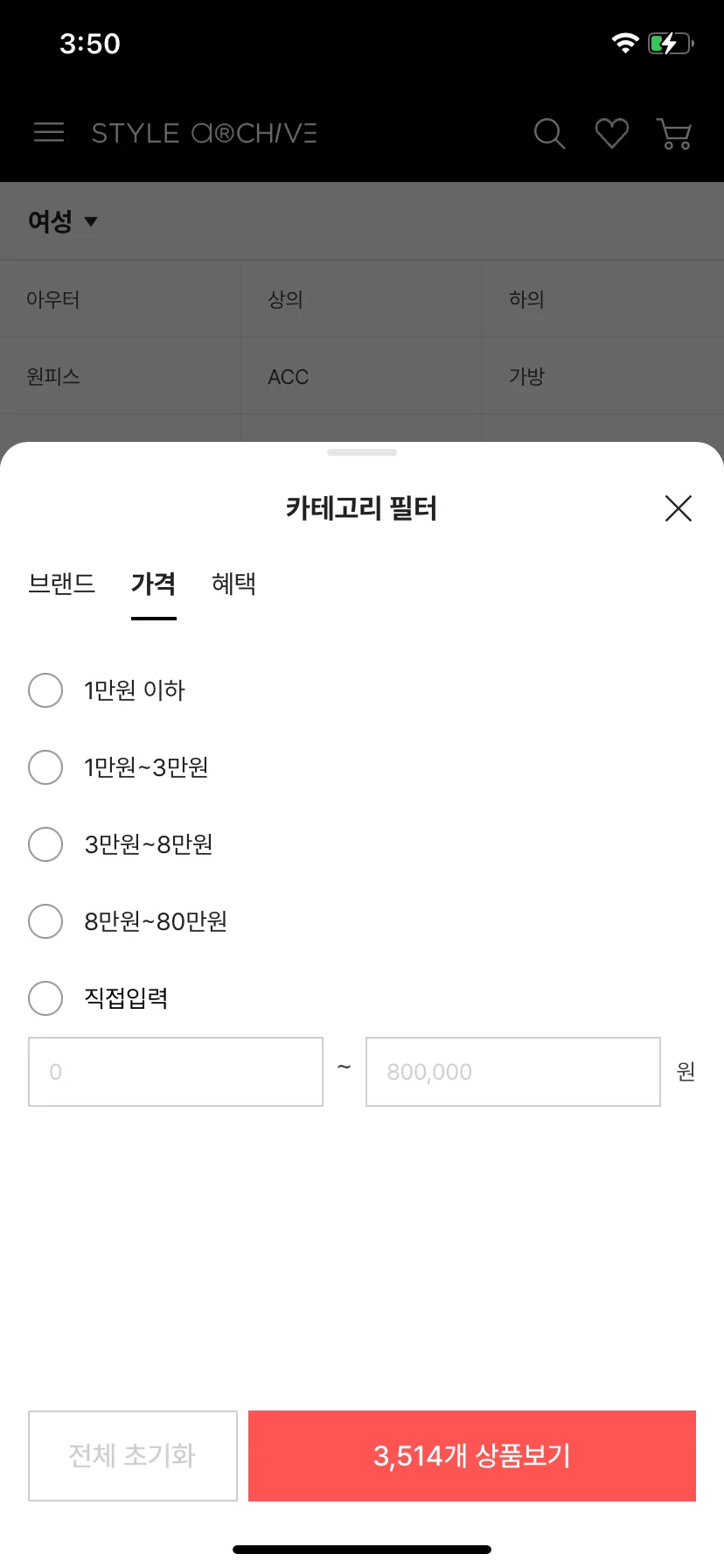
Task: Switch to the 혜택 tab
Action: 233,584
